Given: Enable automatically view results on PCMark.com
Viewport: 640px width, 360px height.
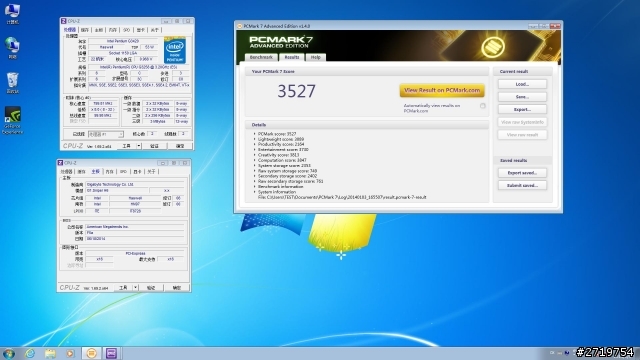Looking at the screenshot, I should coord(483,106).
